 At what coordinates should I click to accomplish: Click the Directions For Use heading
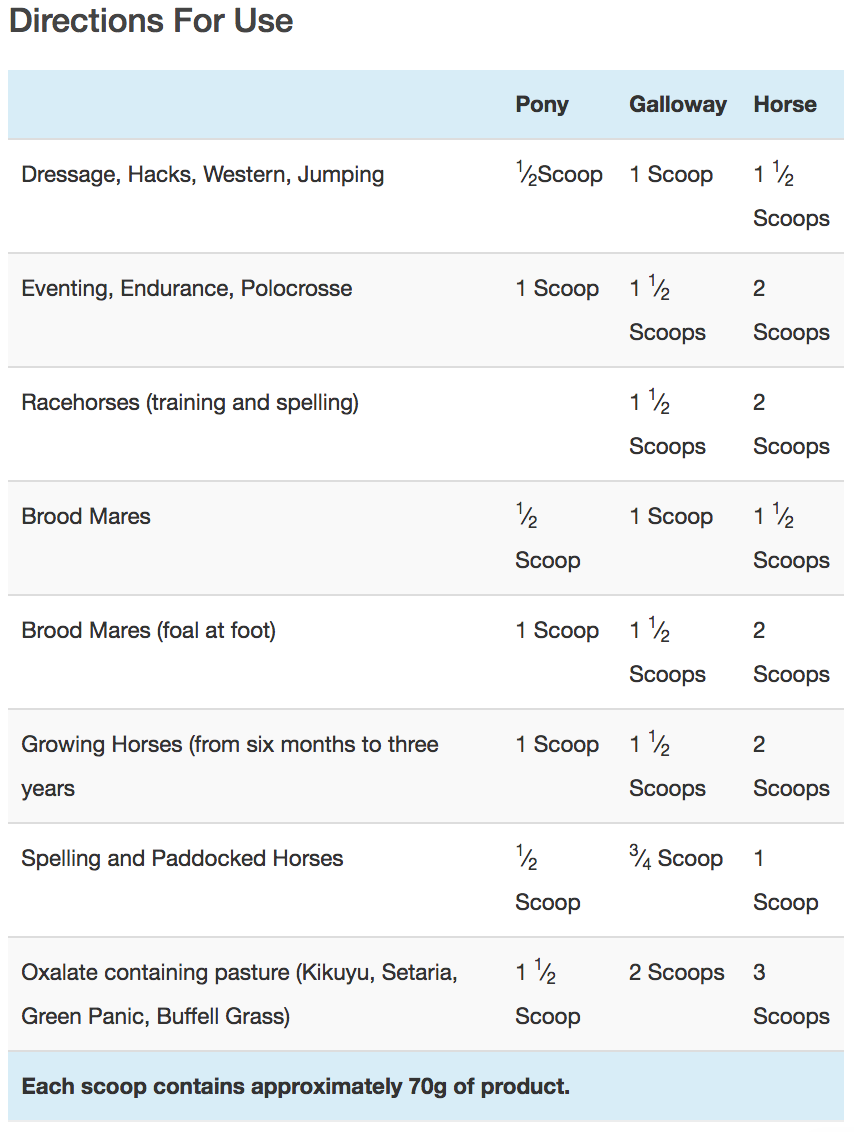point(151,22)
